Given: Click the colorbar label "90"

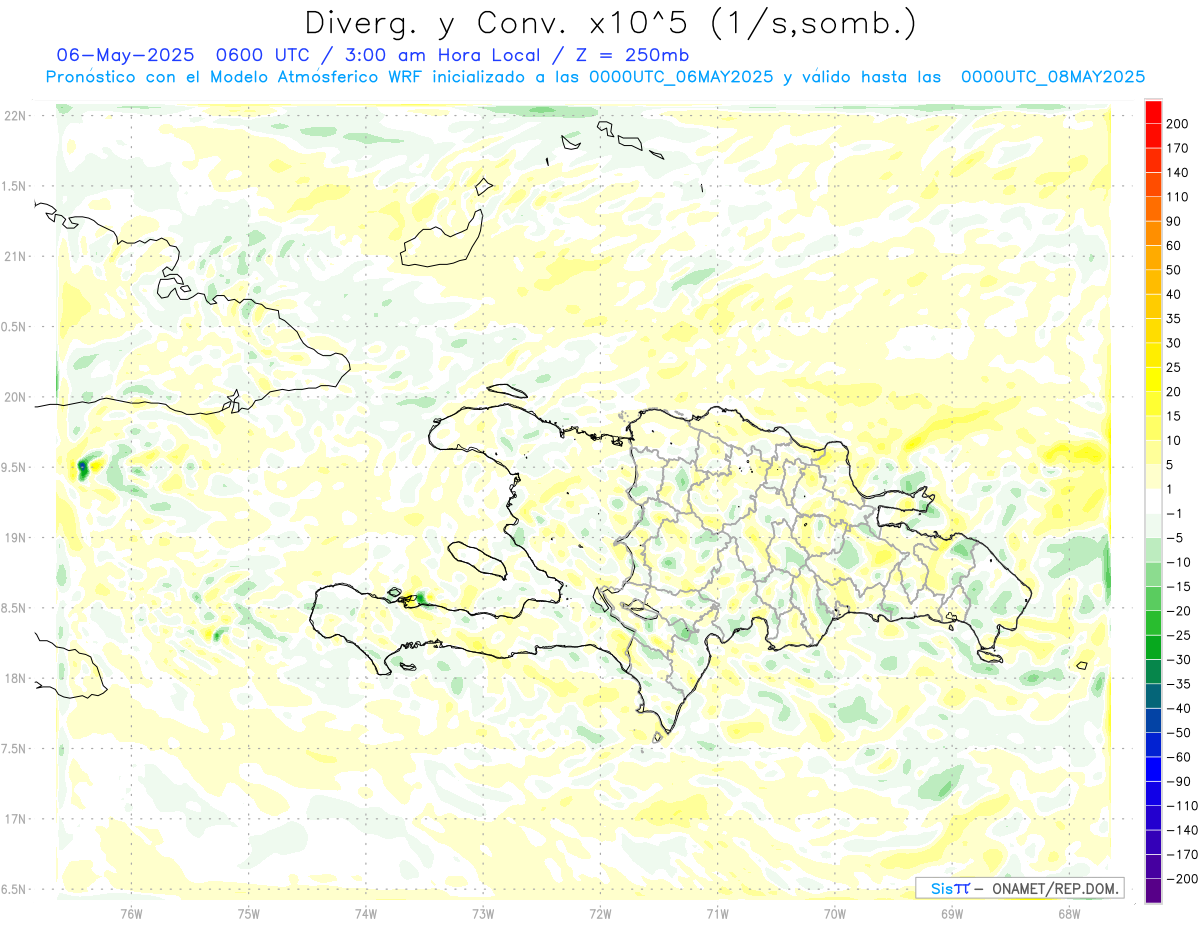Looking at the screenshot, I should [1175, 221].
